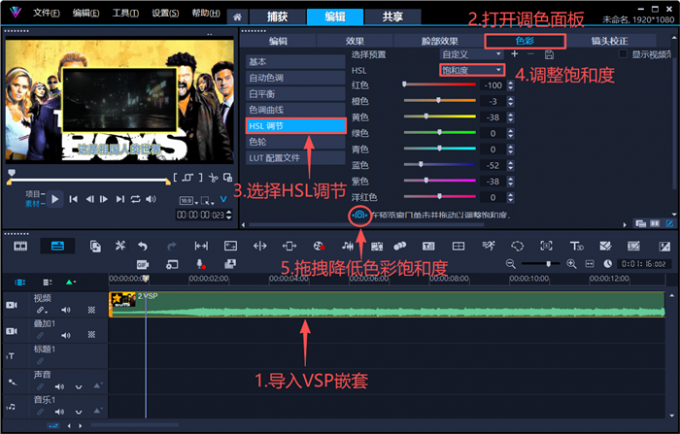Image resolution: width=680 pixels, height=434 pixels.
Task: Open the 16:9 aspect ratio dropdown
Action: 189,201
